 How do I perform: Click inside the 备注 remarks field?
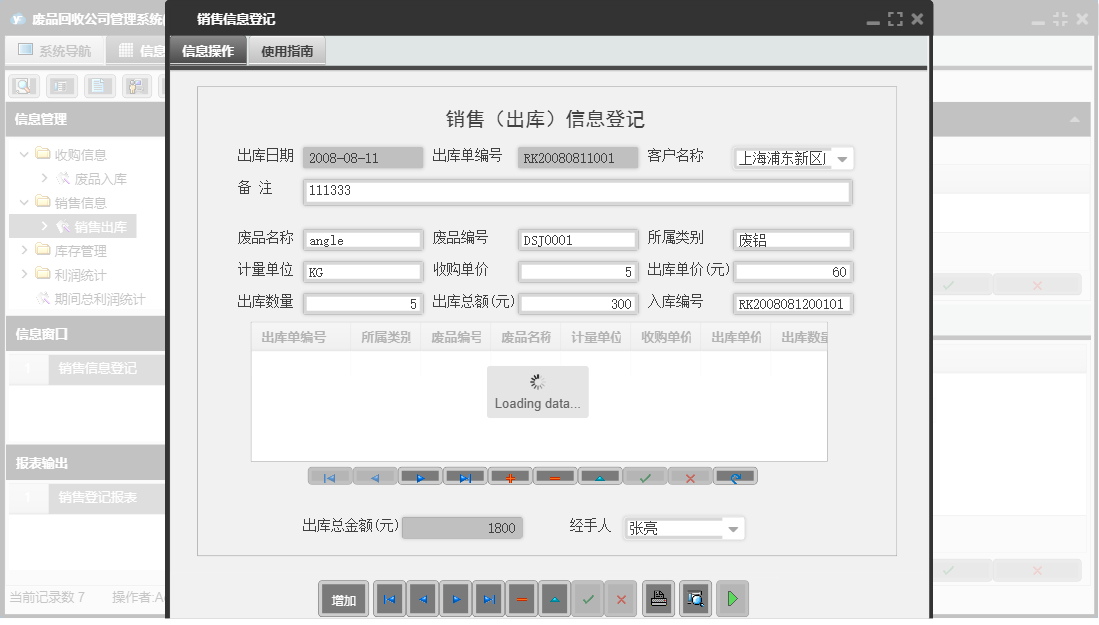coord(577,192)
